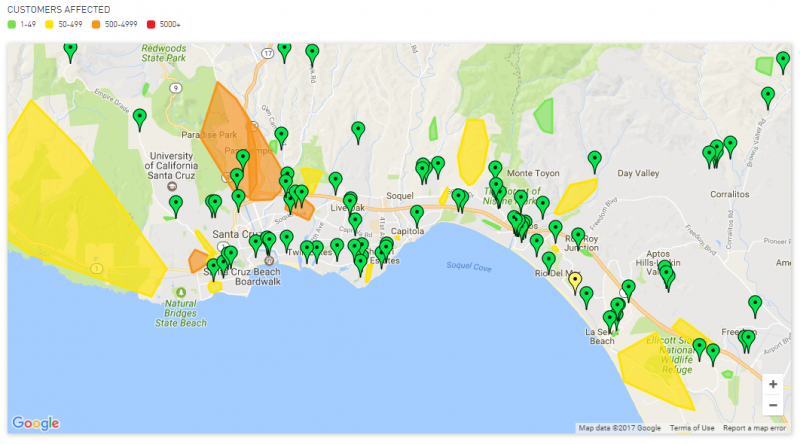
Task: Select the green marker below UC Santa Cruz label
Action: coord(176,205)
